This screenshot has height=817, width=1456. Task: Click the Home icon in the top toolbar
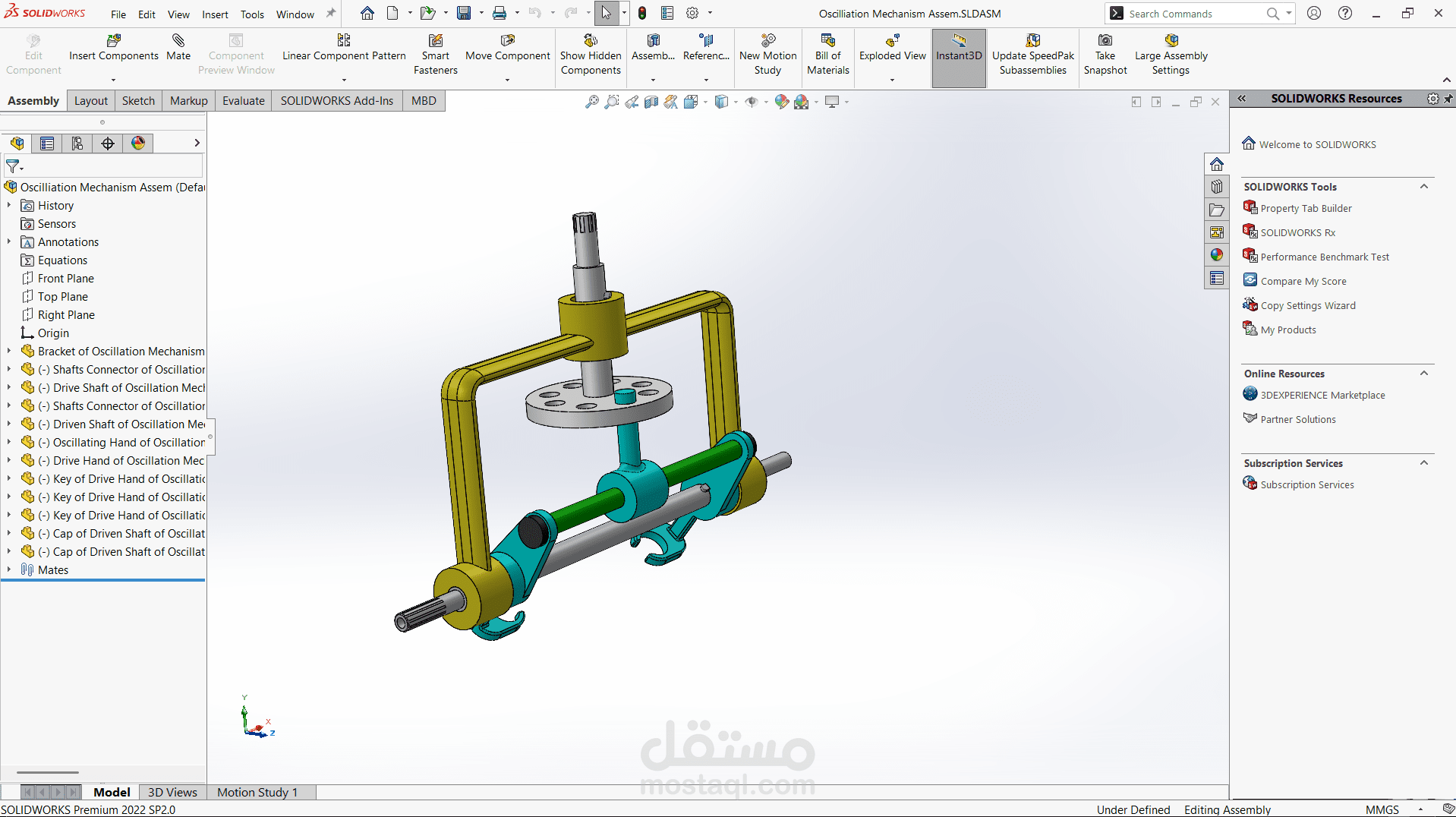point(367,13)
